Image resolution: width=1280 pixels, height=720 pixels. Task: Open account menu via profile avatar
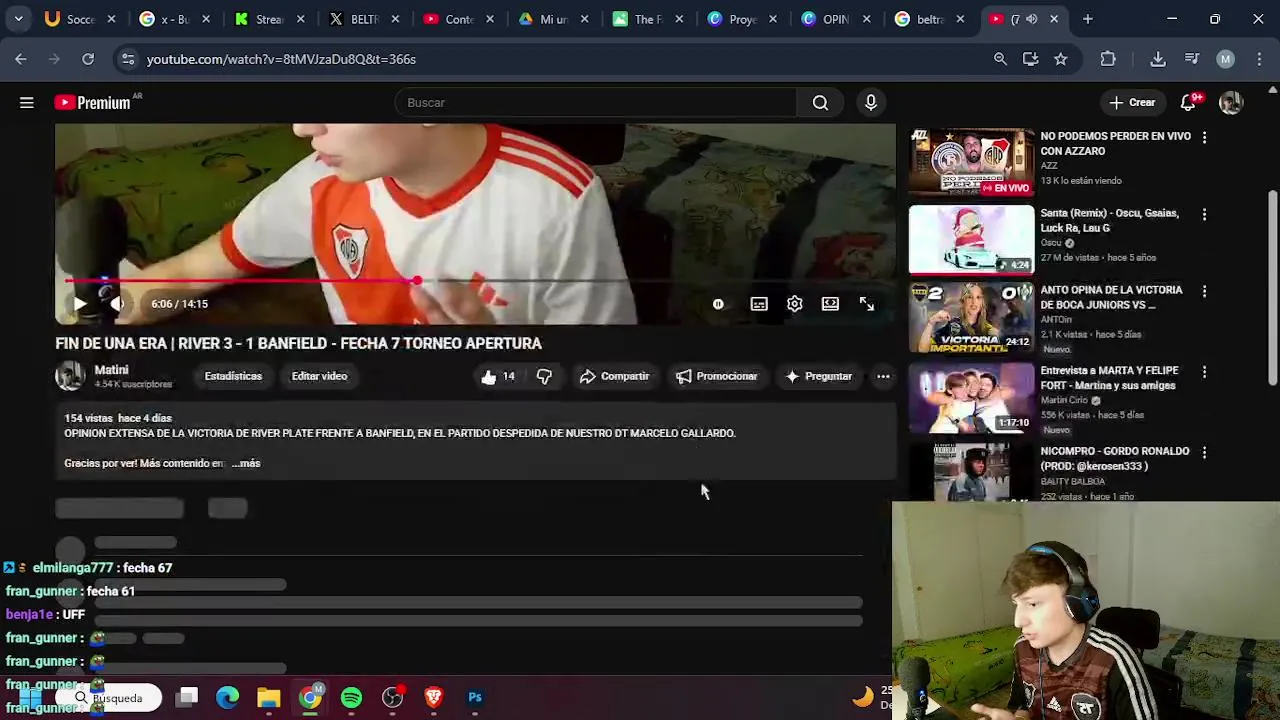coord(1231,102)
